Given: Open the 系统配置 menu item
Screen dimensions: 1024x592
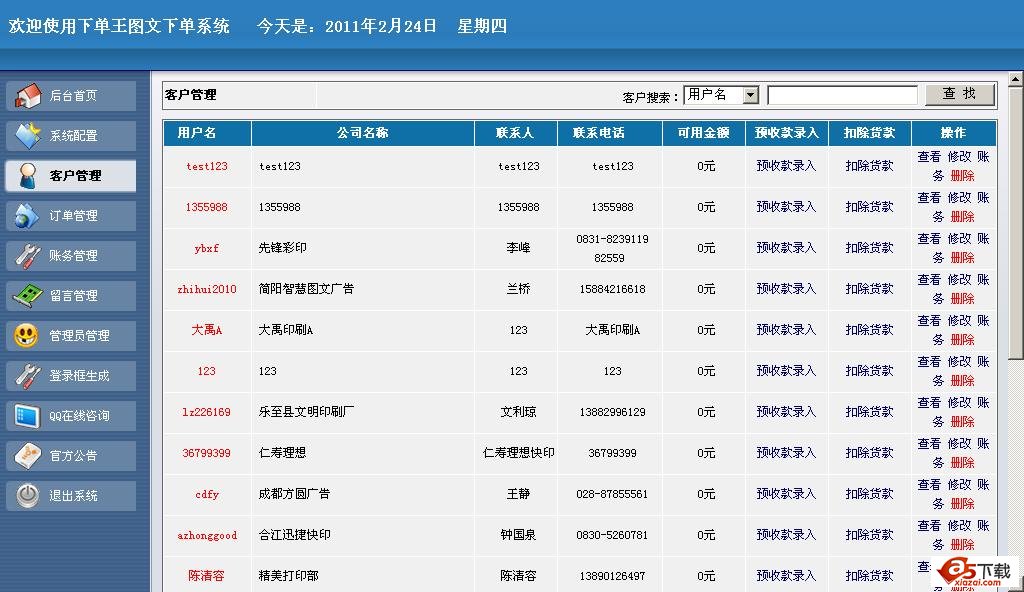Looking at the screenshot, I should pos(71,135).
